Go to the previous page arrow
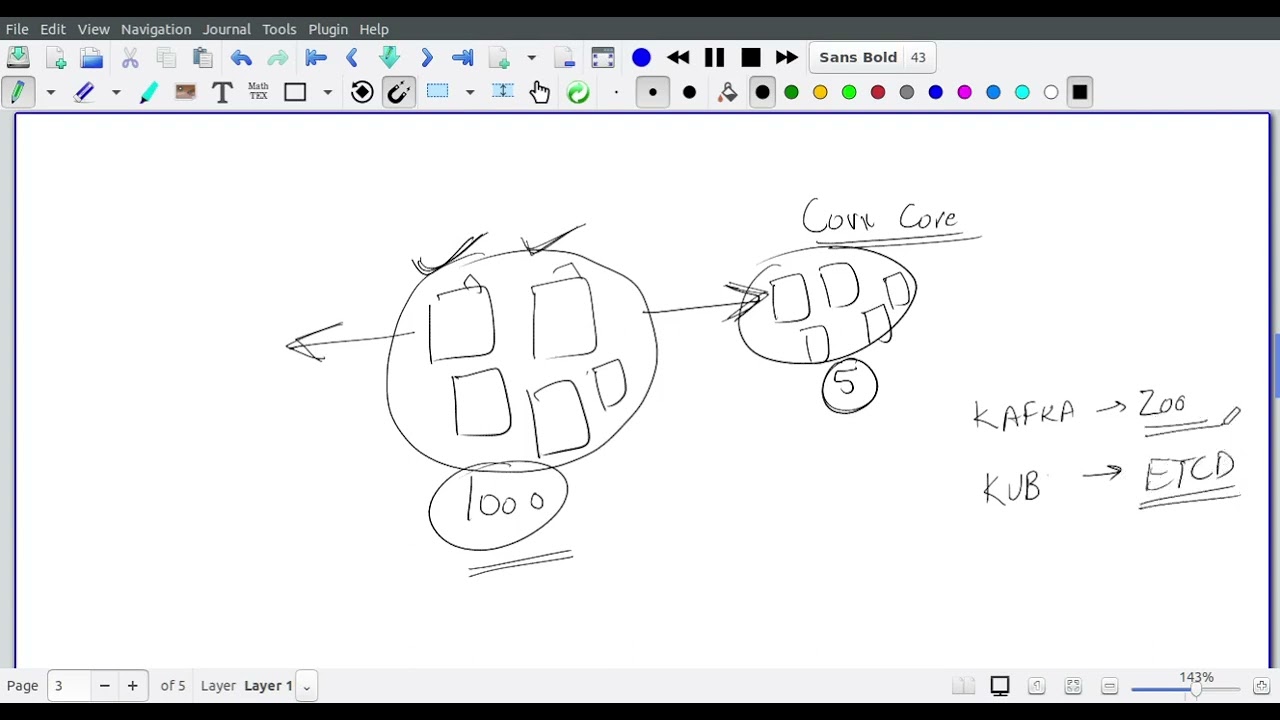The image size is (1280, 720). 352,57
